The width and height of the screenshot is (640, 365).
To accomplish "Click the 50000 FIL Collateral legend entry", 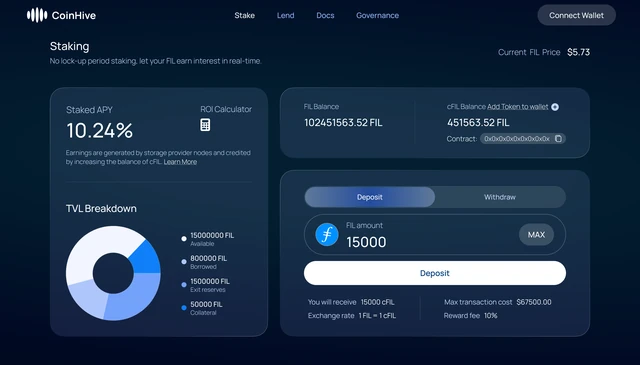I will (x=202, y=308).
